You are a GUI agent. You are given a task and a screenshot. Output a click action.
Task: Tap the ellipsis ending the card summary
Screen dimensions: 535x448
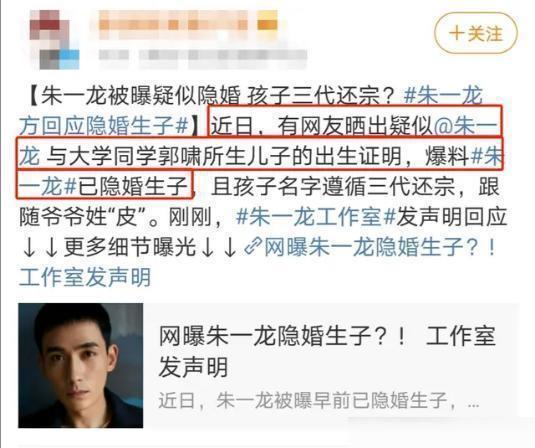click(473, 404)
